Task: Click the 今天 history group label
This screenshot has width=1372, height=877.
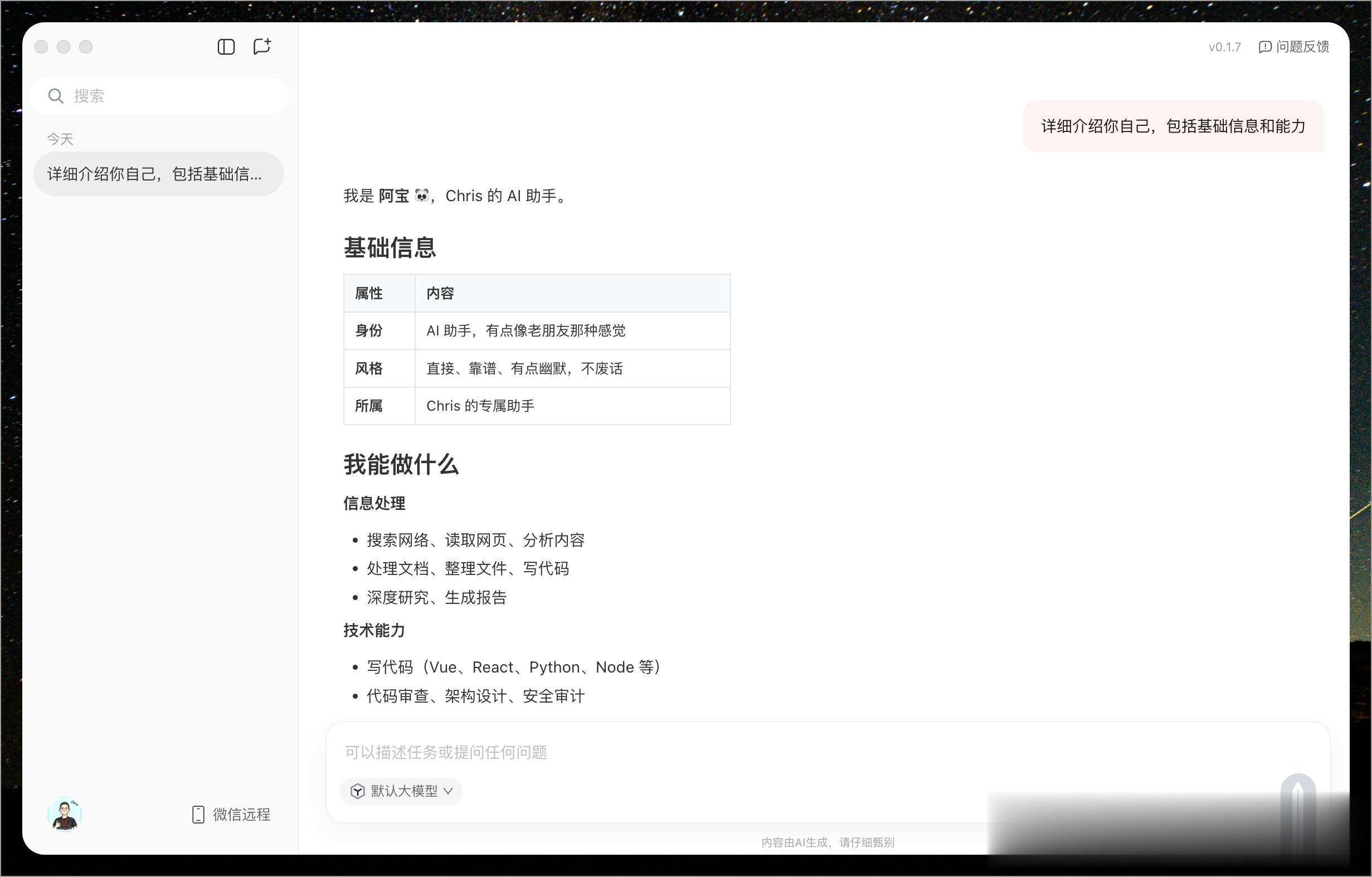Action: [60, 139]
